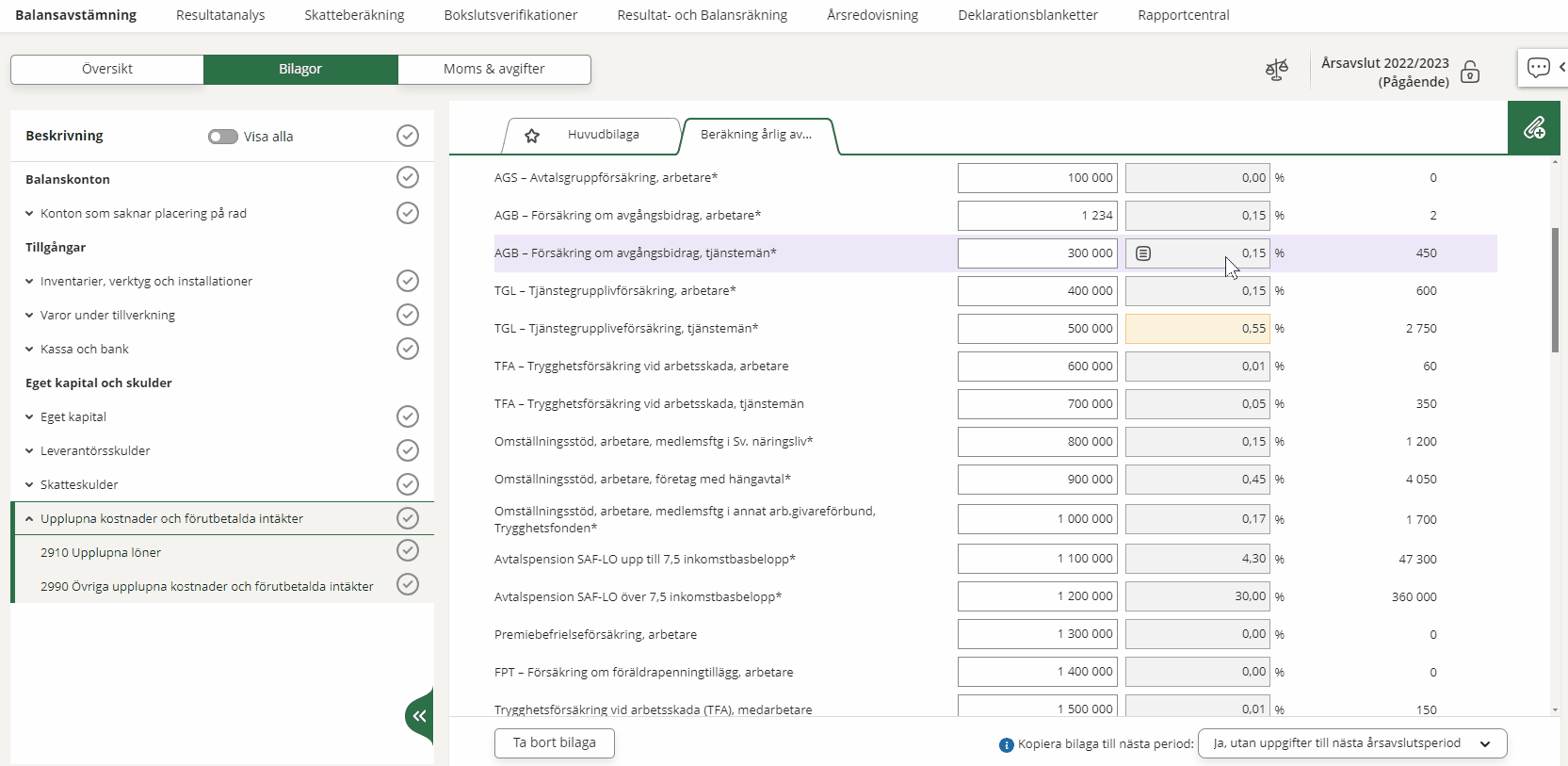1568x766 pixels.
Task: Click the balance scale icon
Action: 1276,71
